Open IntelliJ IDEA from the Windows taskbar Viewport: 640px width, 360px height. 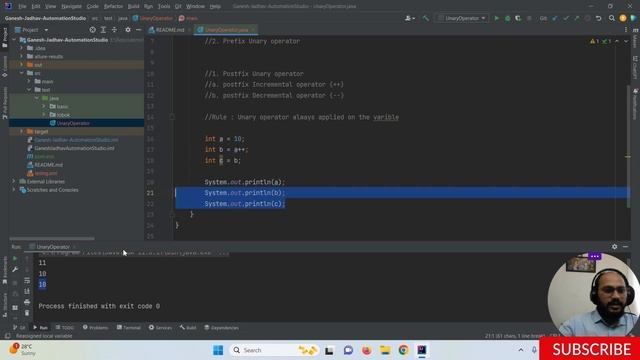[422, 350]
